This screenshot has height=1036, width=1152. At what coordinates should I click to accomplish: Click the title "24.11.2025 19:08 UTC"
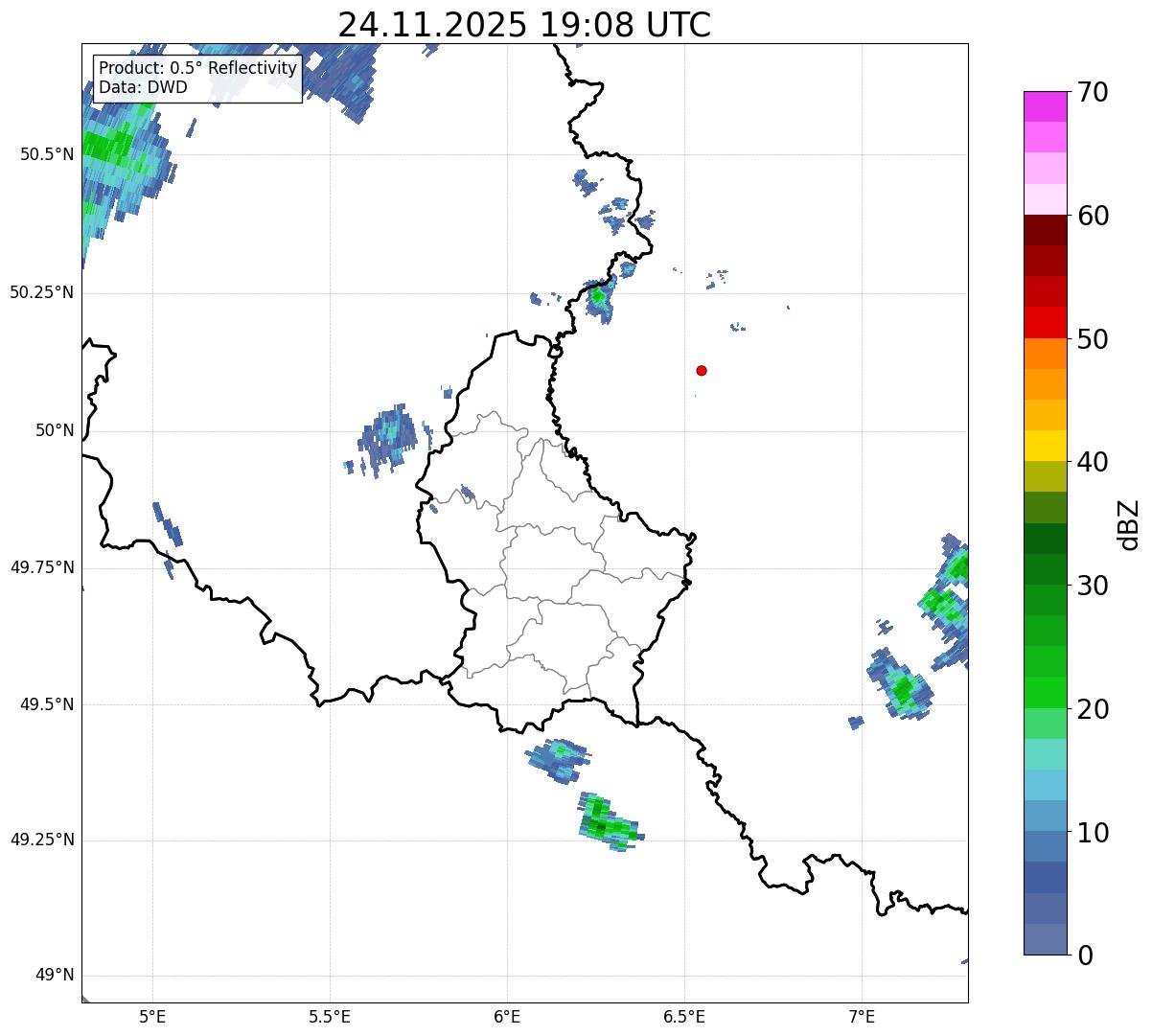tap(524, 24)
